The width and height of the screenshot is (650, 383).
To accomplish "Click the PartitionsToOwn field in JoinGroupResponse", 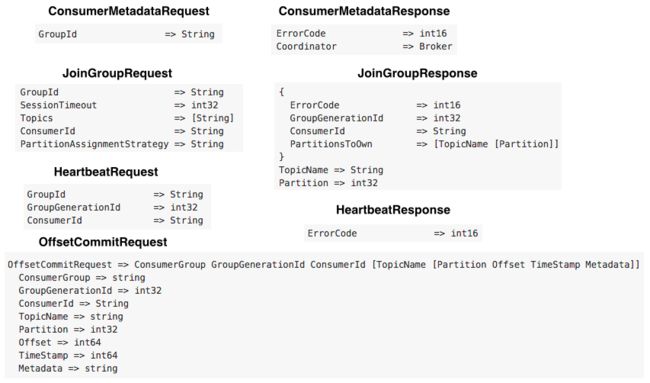I will pos(331,144).
